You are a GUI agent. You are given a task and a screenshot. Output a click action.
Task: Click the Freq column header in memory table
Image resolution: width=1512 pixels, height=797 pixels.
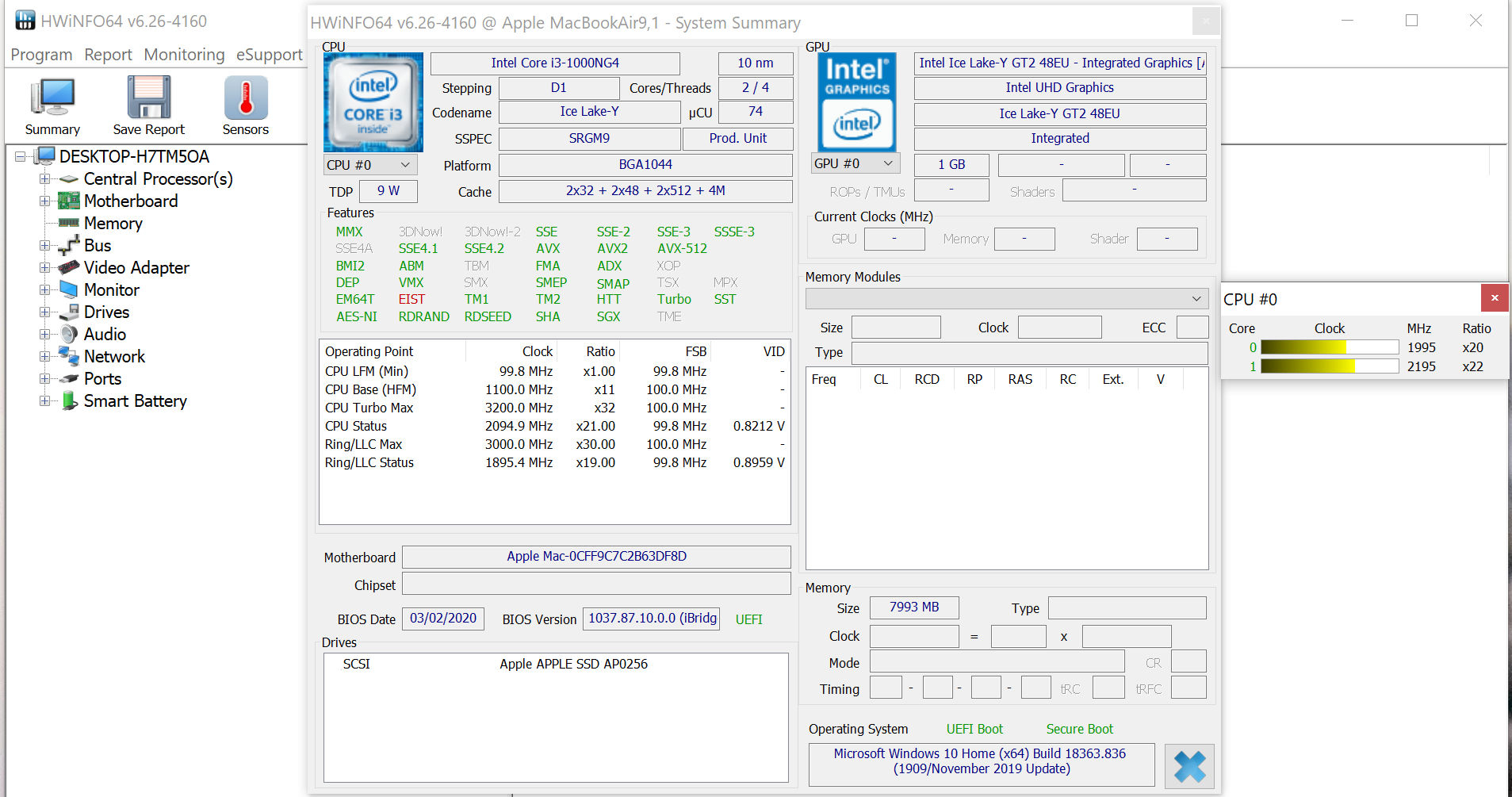coord(824,379)
